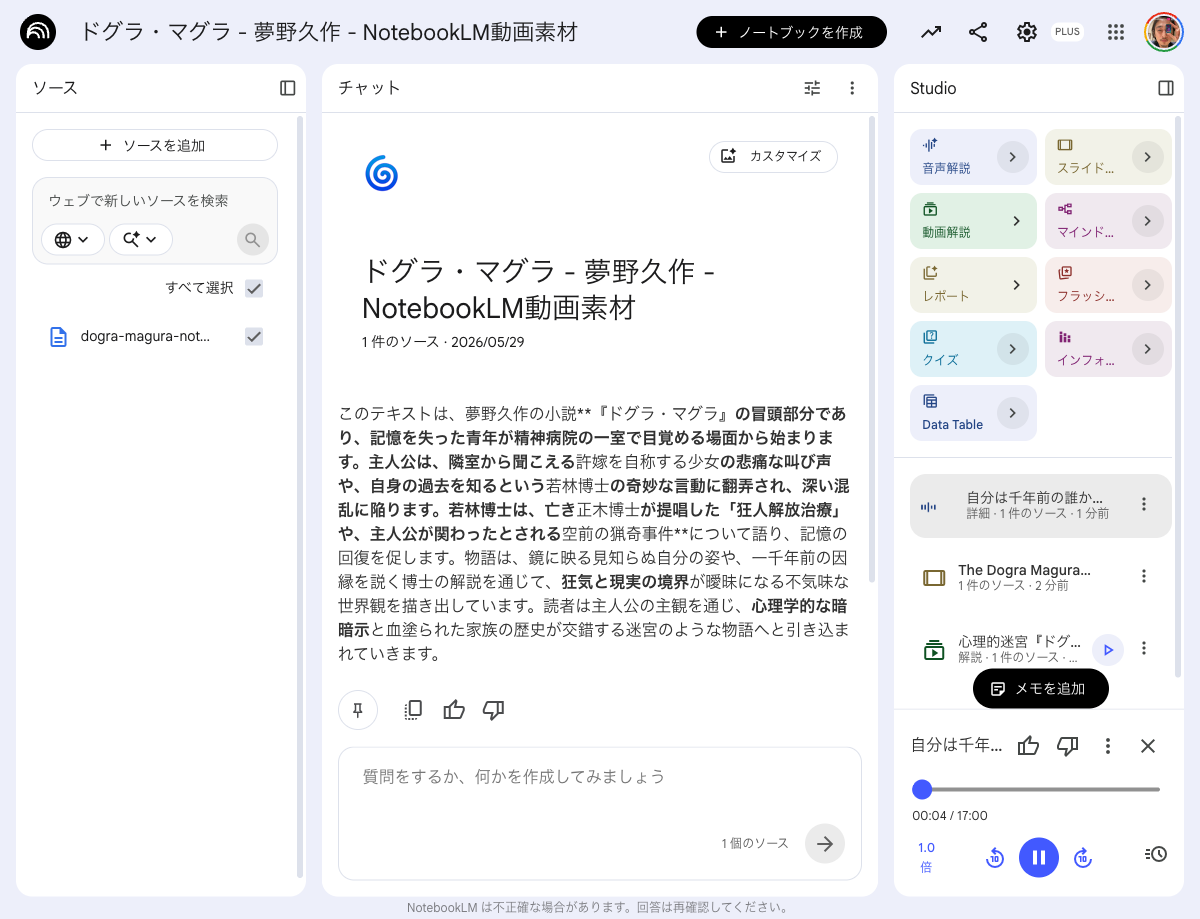The image size is (1200, 919).
Task: Click the カスタマイズ button
Action: click(773, 156)
